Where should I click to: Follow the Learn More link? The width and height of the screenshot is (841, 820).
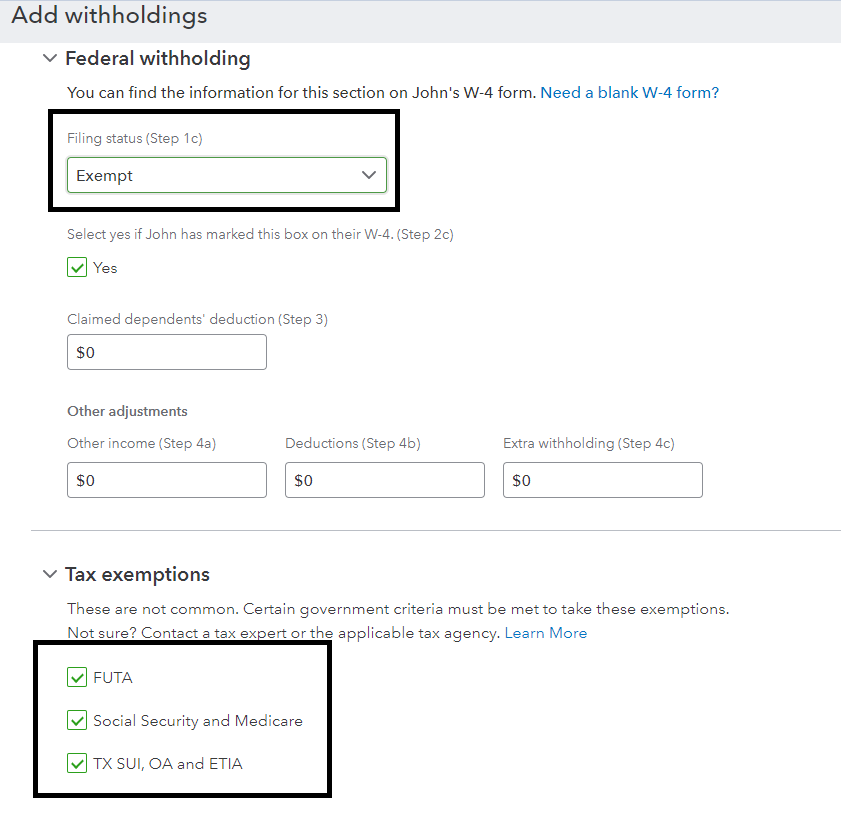pos(545,633)
